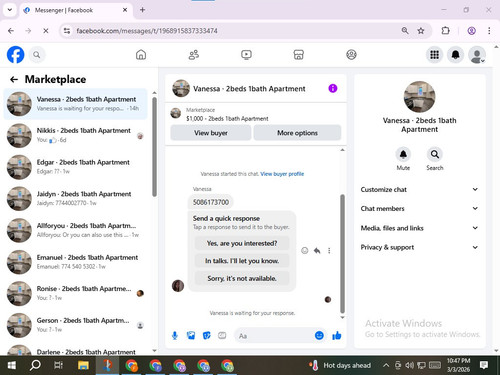
Task: Open Facebook notifications bell
Action: [x=456, y=55]
